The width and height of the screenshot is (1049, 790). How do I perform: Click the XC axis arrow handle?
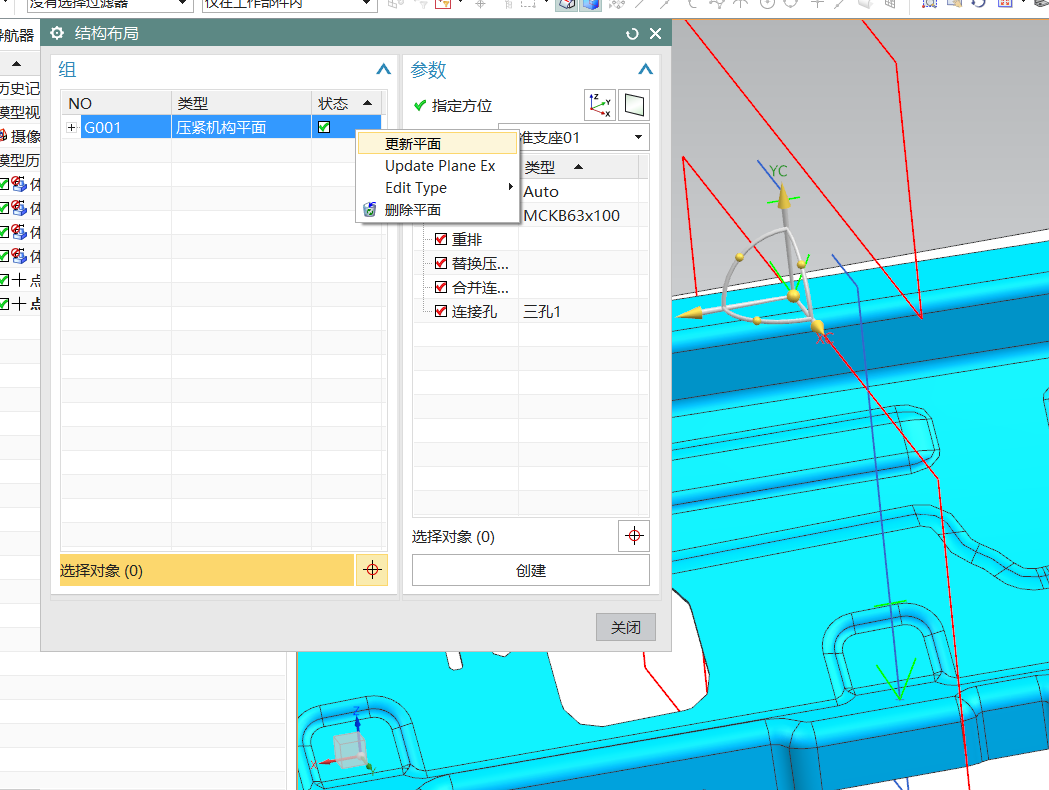point(818,326)
